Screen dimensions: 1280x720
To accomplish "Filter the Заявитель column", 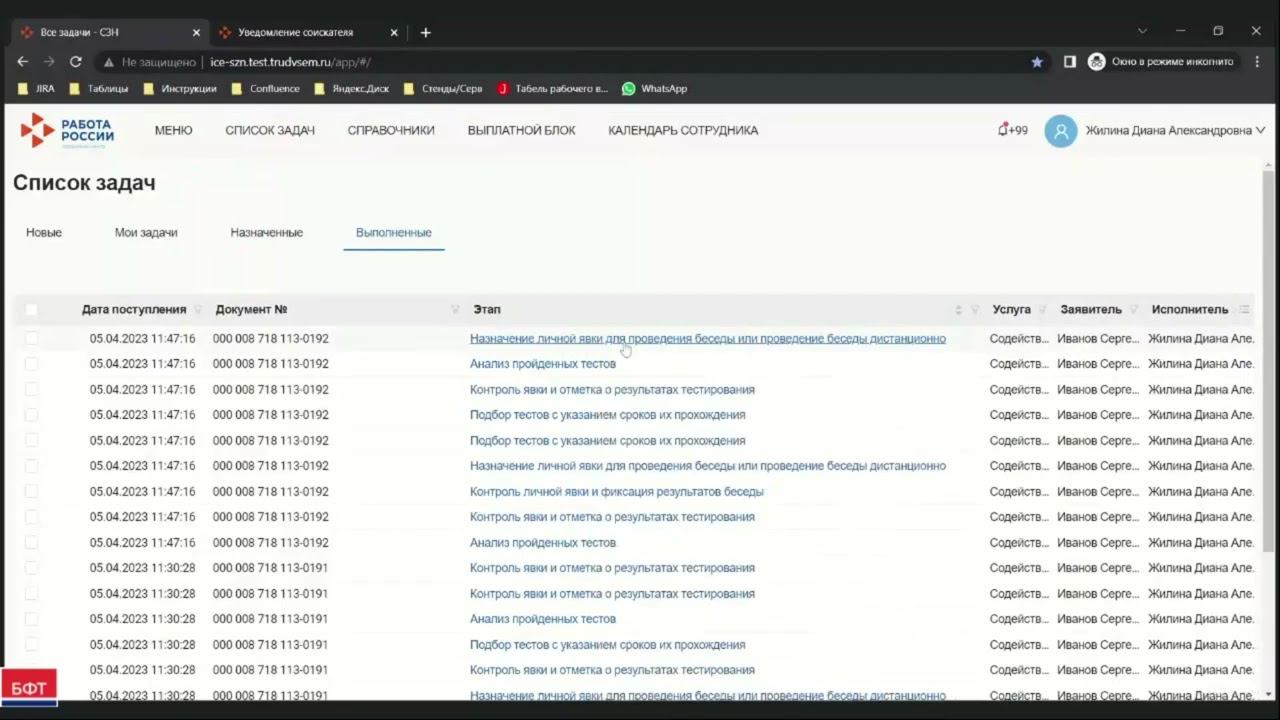I will coord(1135,310).
